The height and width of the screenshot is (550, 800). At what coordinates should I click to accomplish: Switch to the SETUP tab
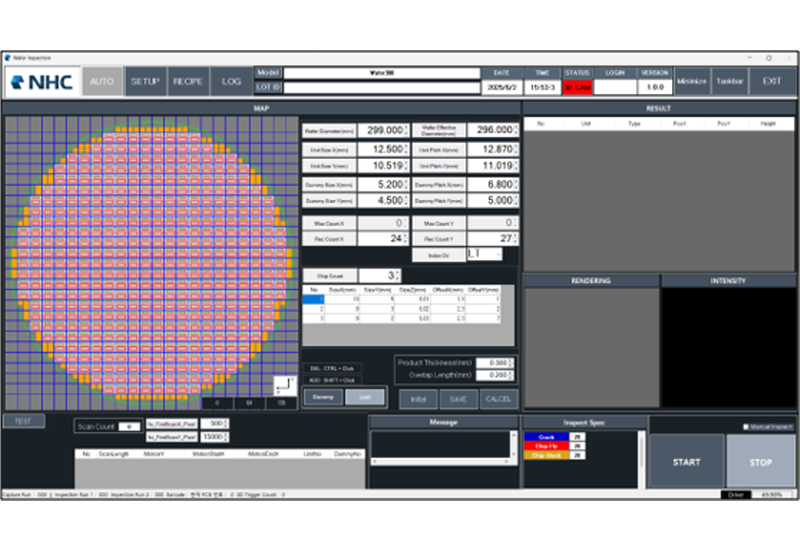click(146, 81)
